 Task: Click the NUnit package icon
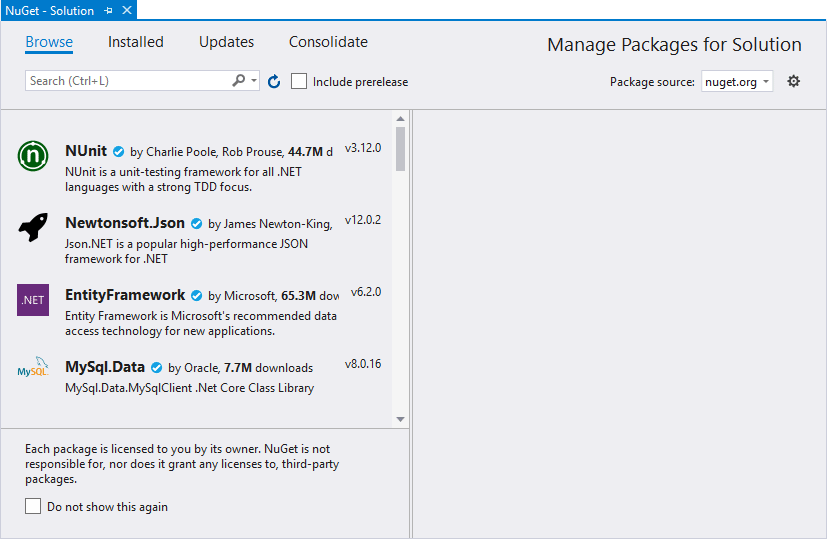click(x=33, y=156)
